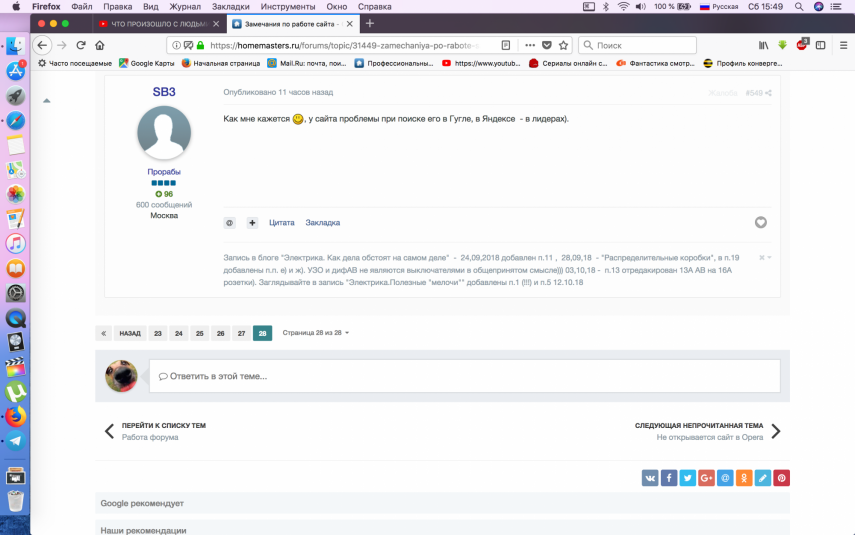The image size is (855, 535).
Task: Share on Facebook icon
Action: pyautogui.click(x=669, y=478)
